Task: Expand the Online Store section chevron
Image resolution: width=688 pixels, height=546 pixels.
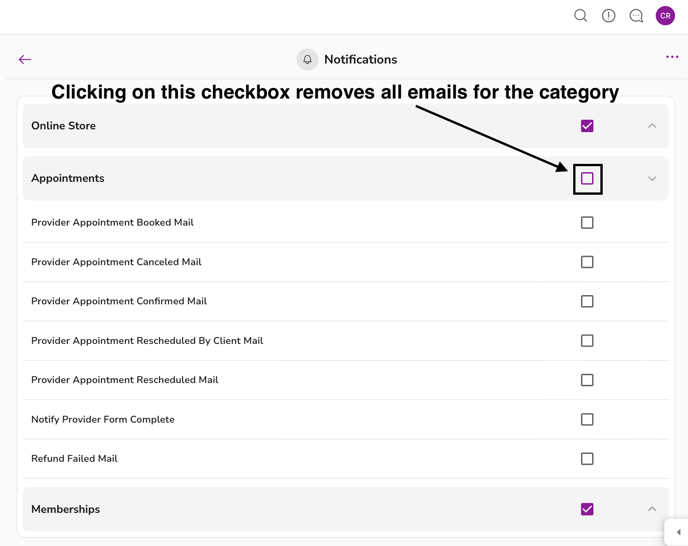Action: tap(652, 126)
